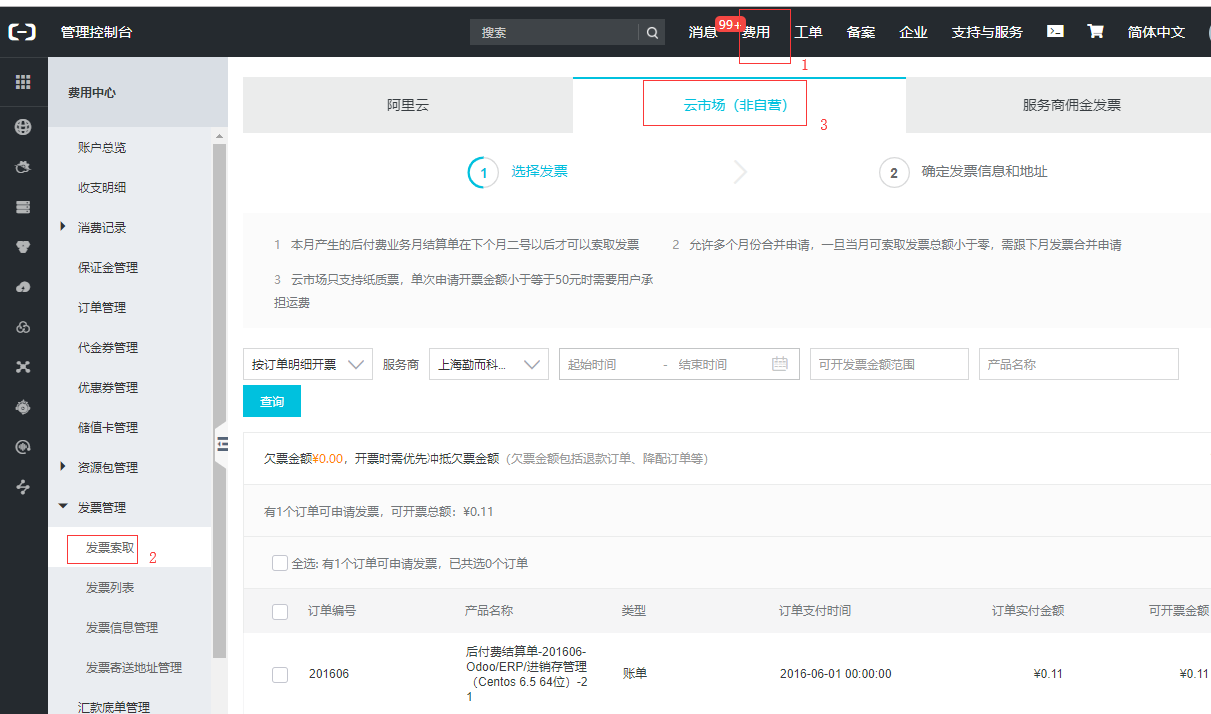Click the globe icon in left rail
This screenshot has height=714, width=1211.
(23, 127)
